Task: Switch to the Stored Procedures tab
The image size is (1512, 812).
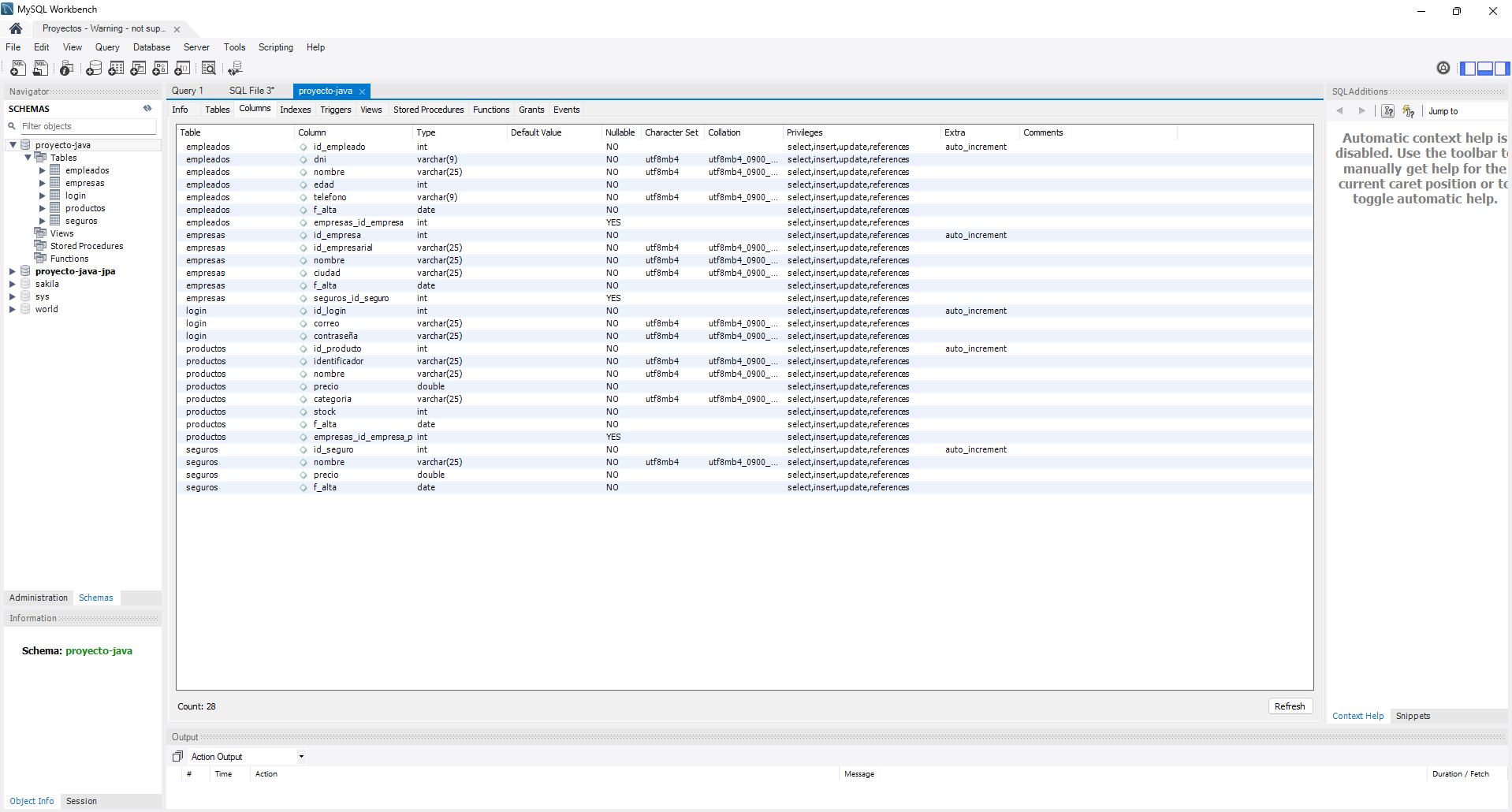Action: coord(429,110)
